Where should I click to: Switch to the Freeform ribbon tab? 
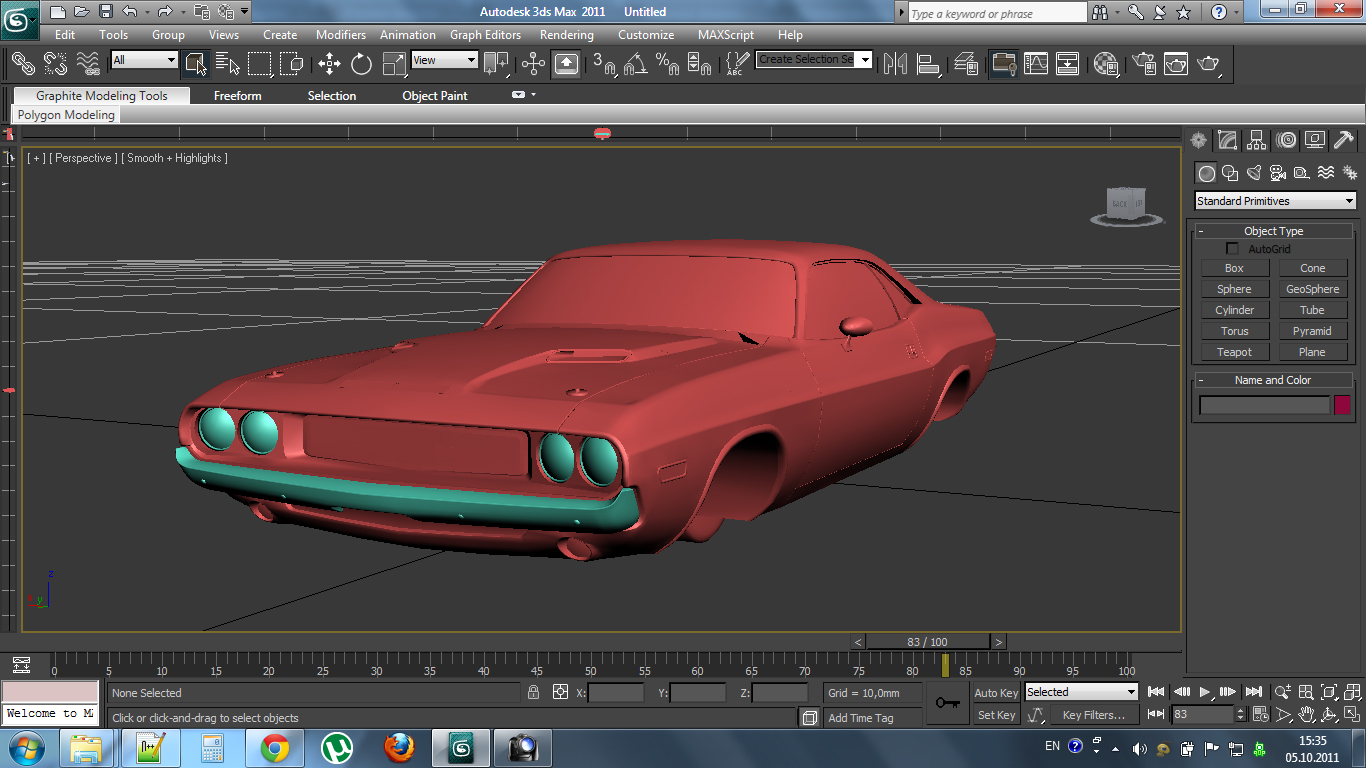pyautogui.click(x=237, y=96)
